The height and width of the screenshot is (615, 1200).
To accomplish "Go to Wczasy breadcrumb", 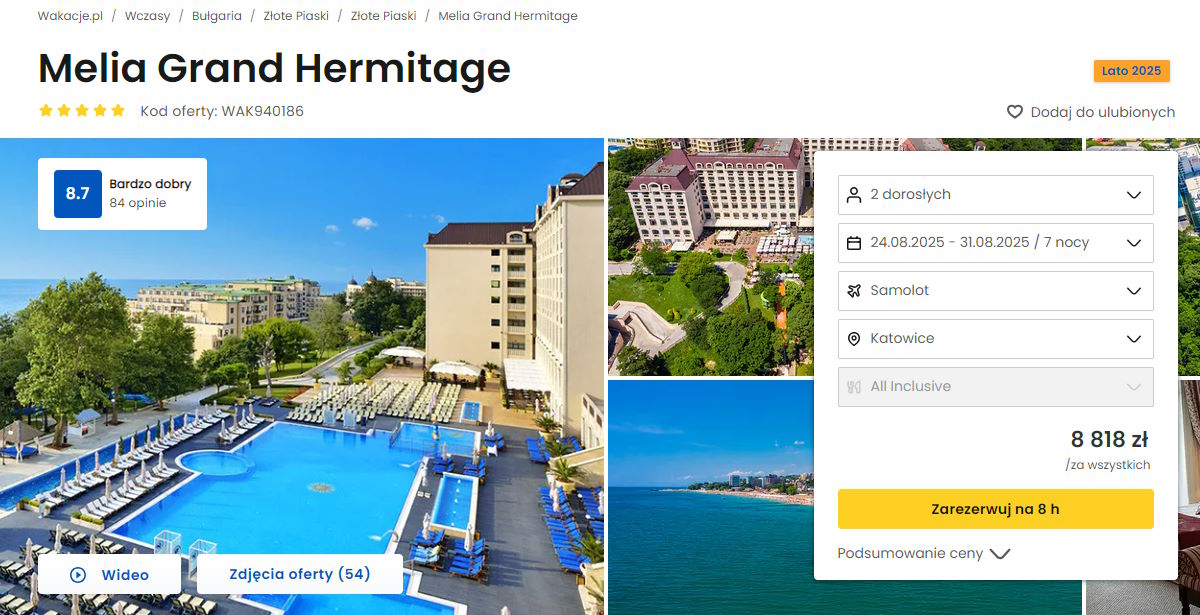I will point(147,16).
